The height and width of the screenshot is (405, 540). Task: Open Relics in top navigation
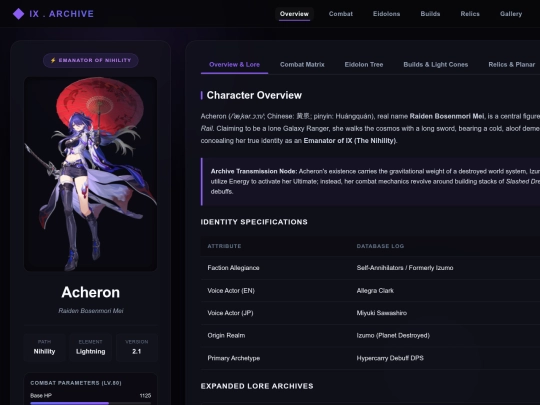pyautogui.click(x=470, y=14)
